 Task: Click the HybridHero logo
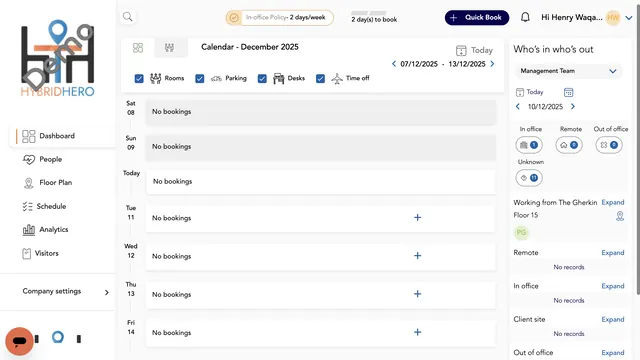pyautogui.click(x=58, y=58)
